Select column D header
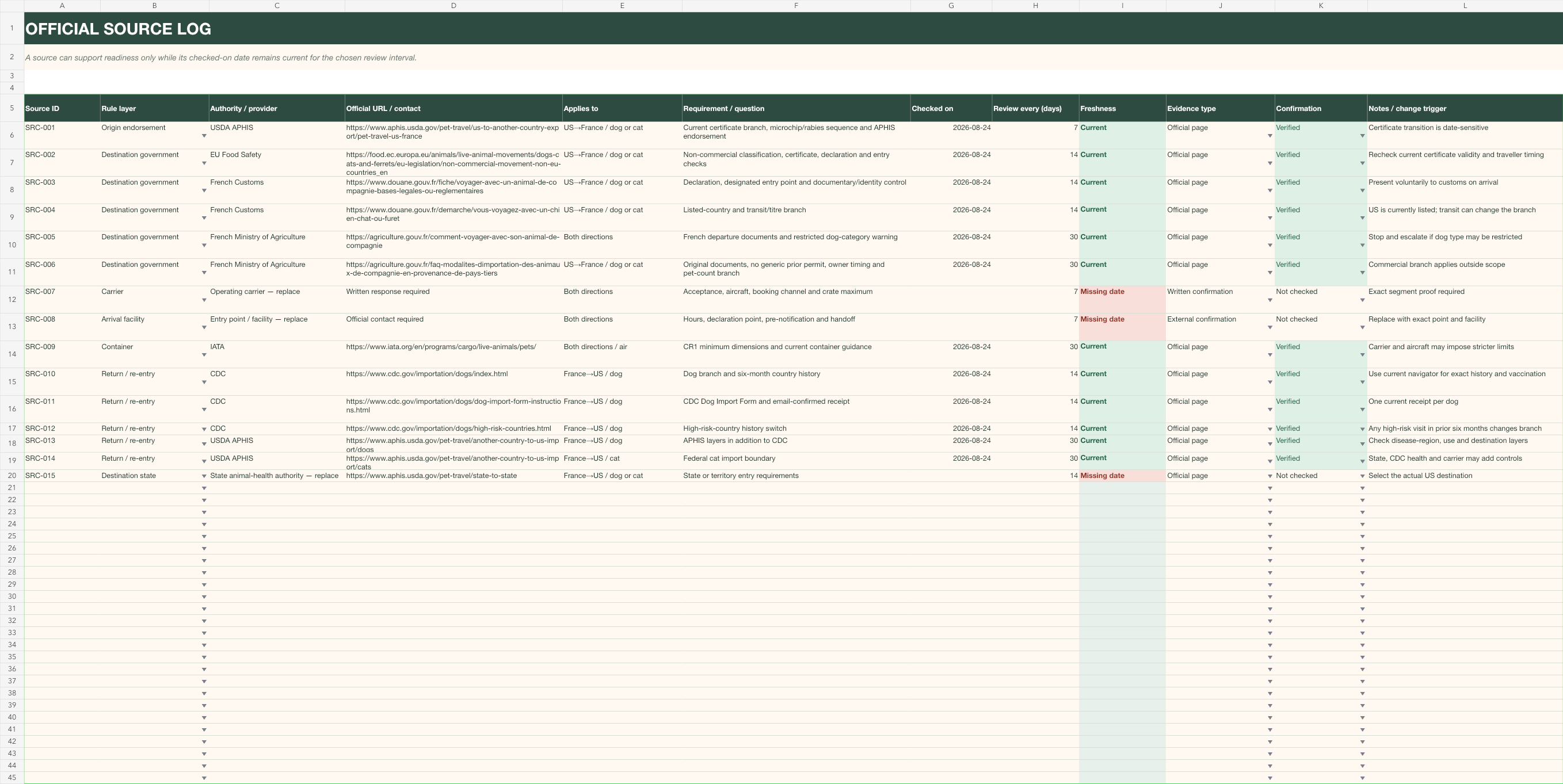 [453, 5]
